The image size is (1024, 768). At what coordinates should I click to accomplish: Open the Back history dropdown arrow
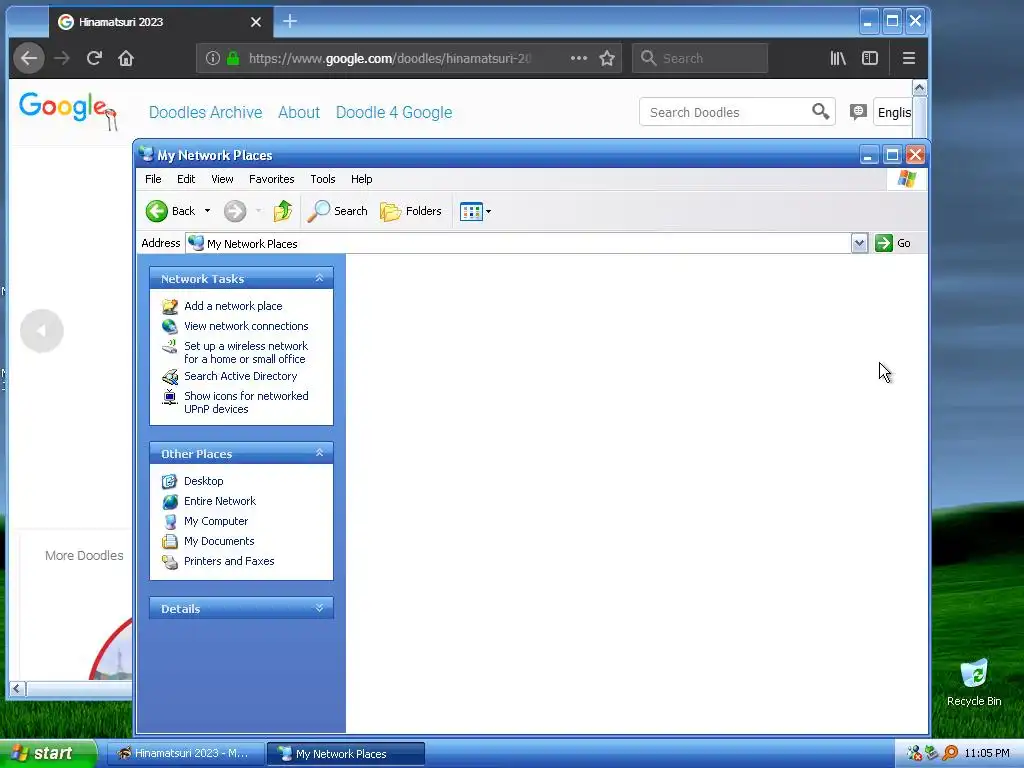pyautogui.click(x=207, y=211)
